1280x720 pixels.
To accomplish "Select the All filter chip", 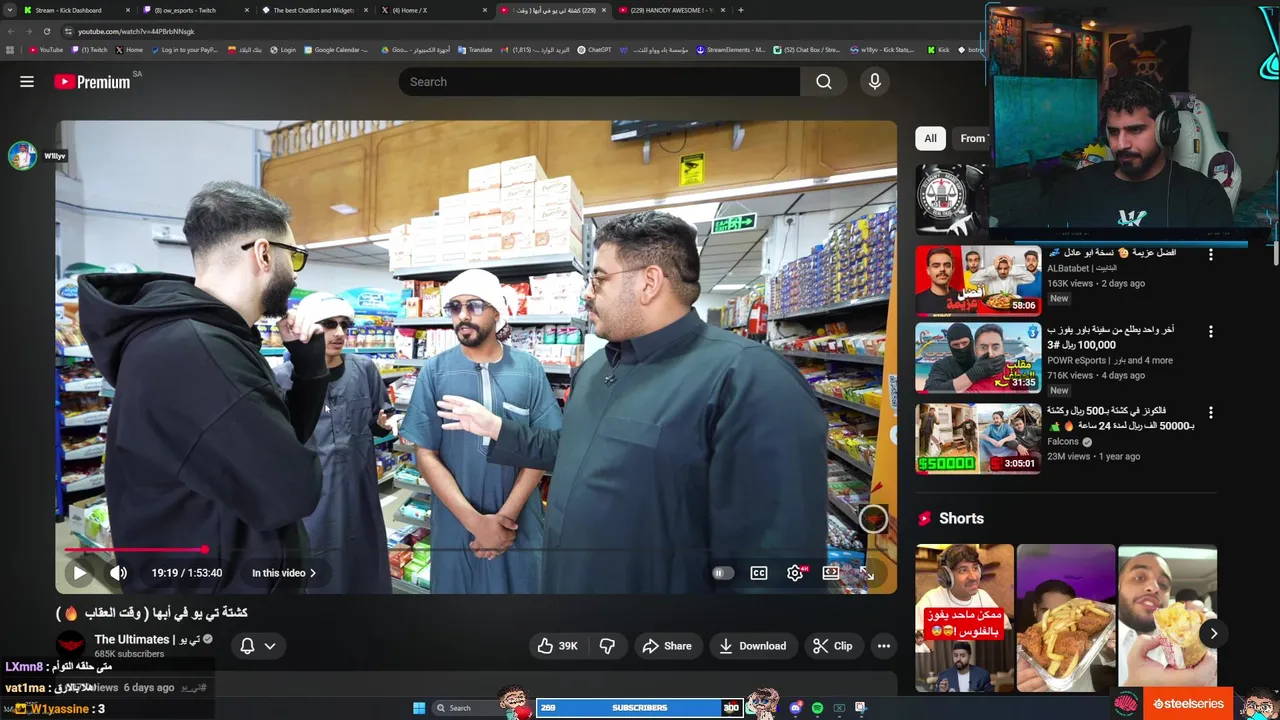I will (x=930, y=139).
